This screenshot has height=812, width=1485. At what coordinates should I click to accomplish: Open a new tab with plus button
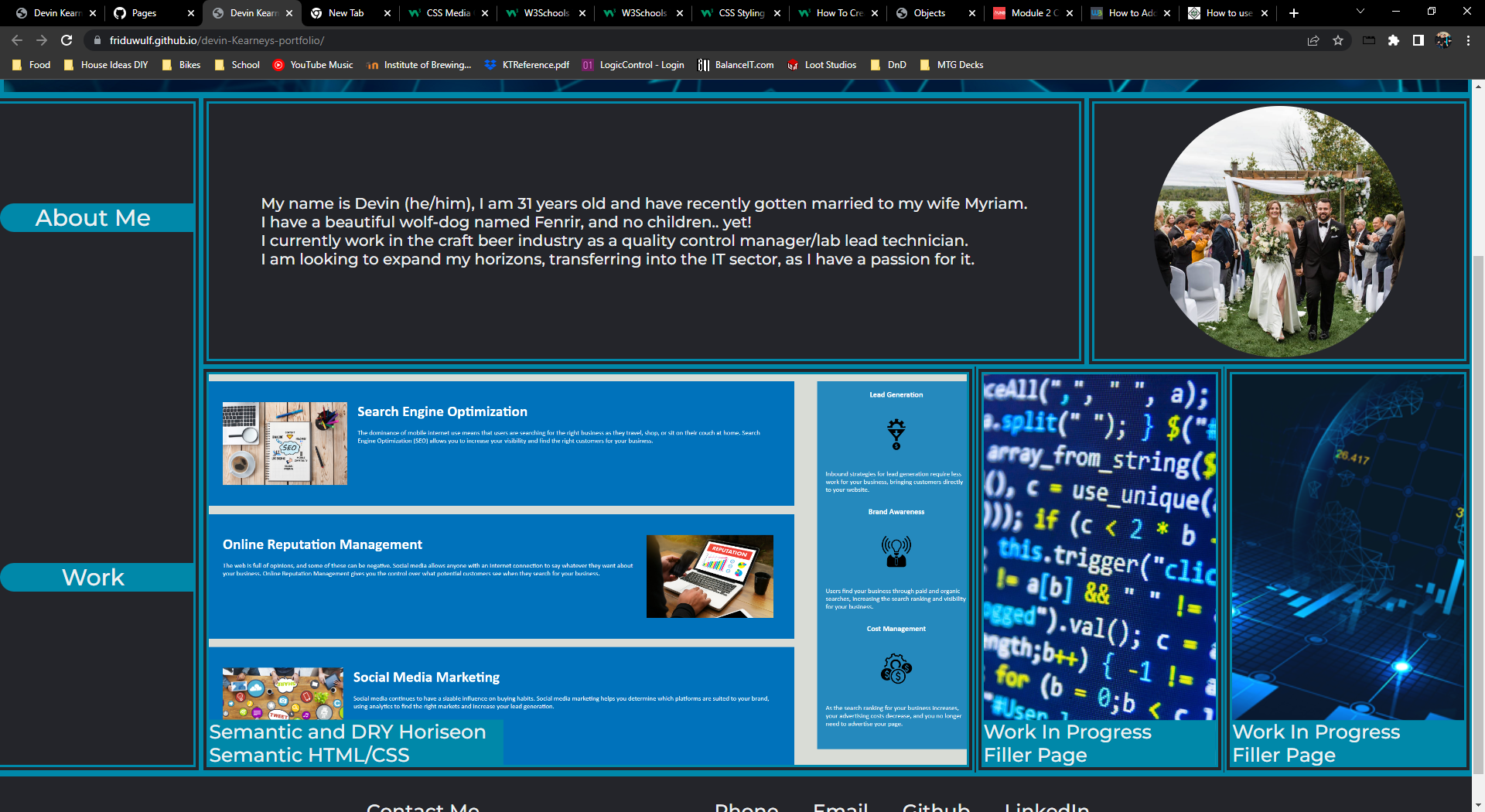tap(1294, 13)
